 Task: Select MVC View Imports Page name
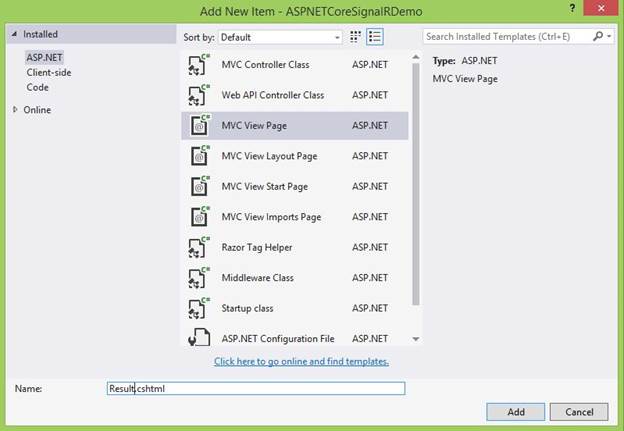pyautogui.click(x=271, y=217)
